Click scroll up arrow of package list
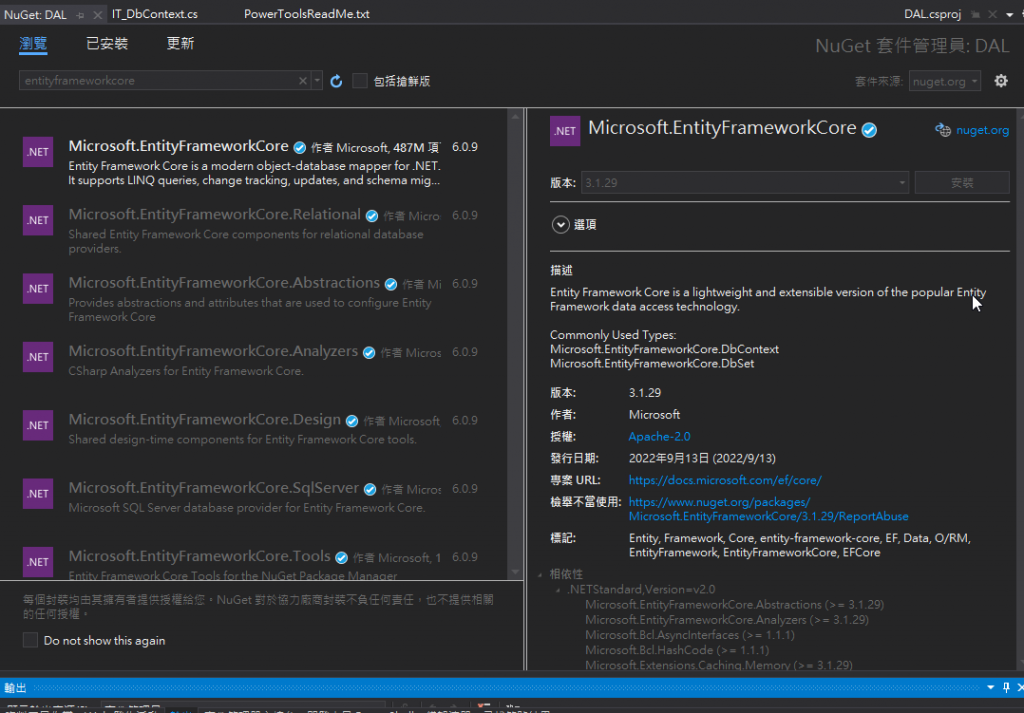Screen dimensions: 1024x713 click(x=515, y=116)
